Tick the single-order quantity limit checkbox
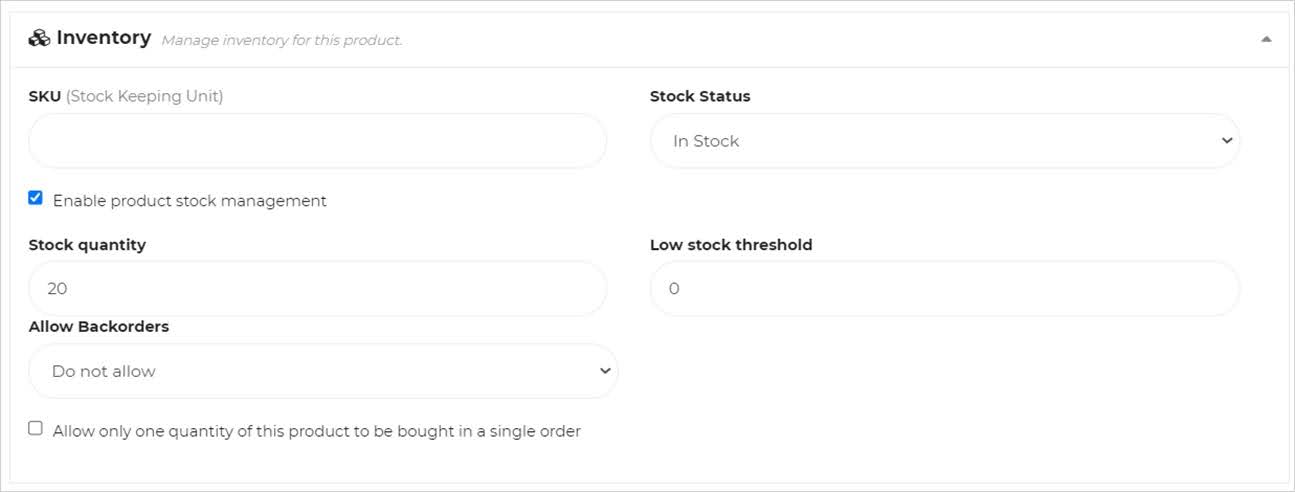The width and height of the screenshot is (1295, 492). [36, 428]
